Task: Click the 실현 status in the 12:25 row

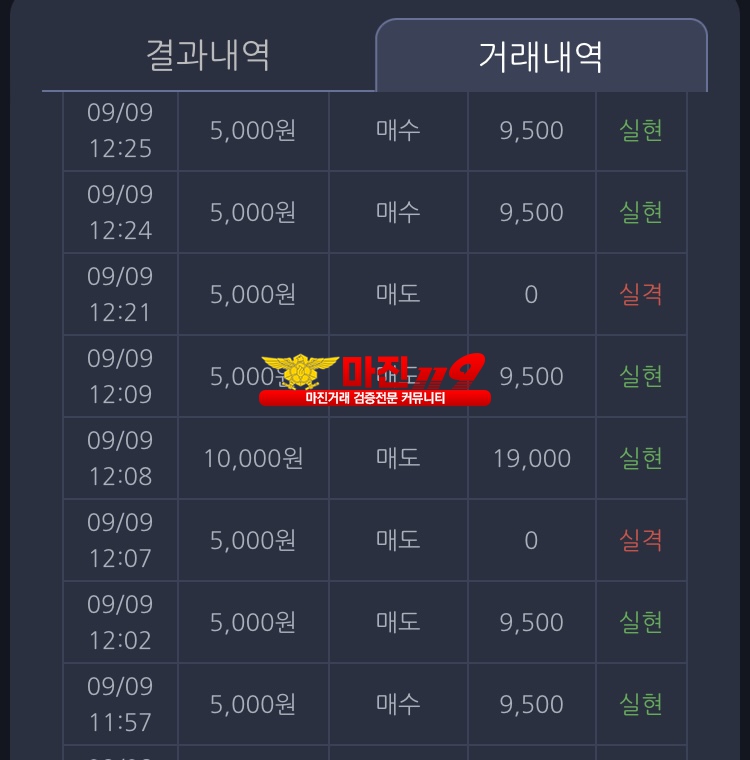Action: click(641, 130)
